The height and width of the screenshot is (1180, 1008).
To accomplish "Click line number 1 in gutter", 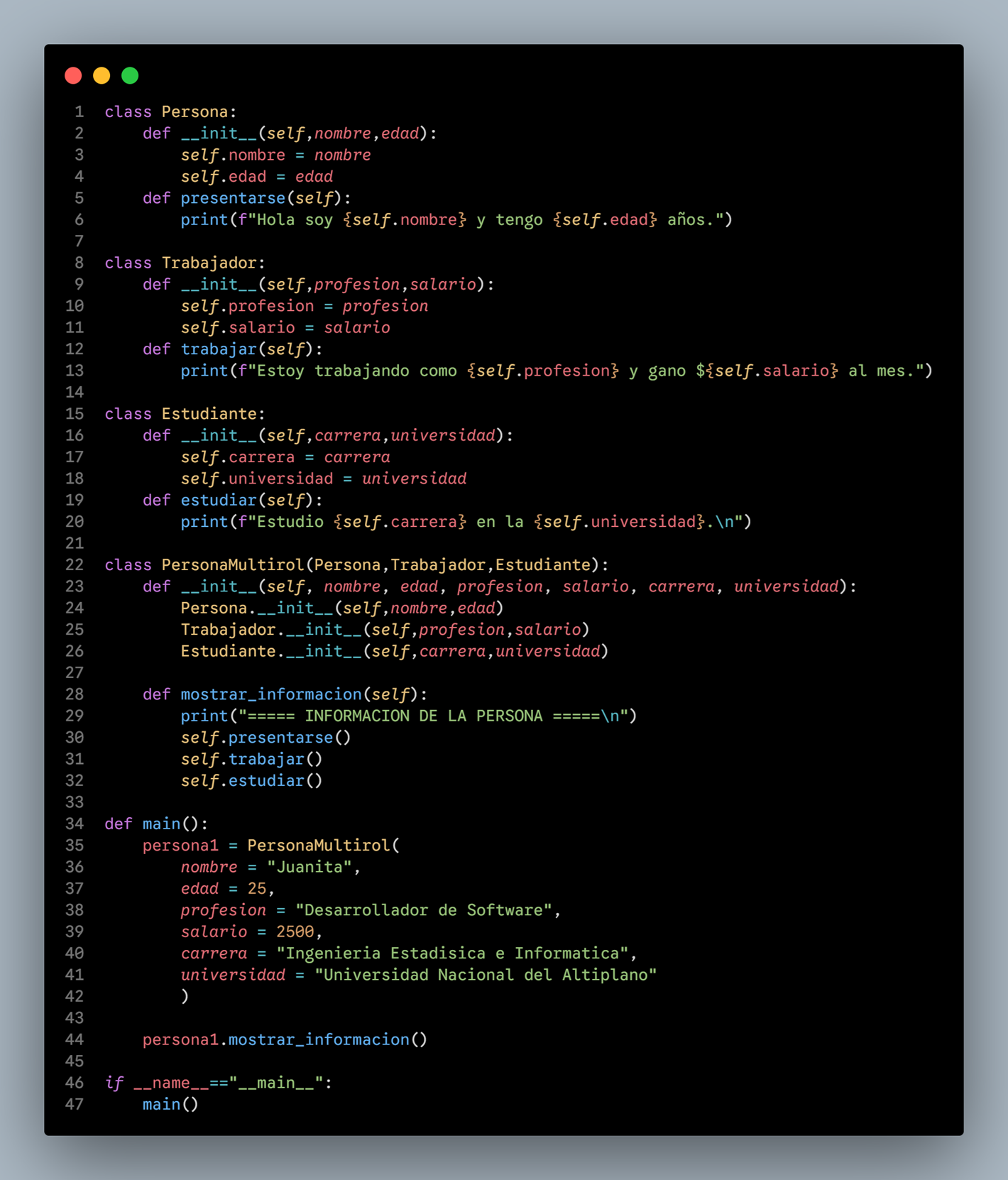I will 79,112.
